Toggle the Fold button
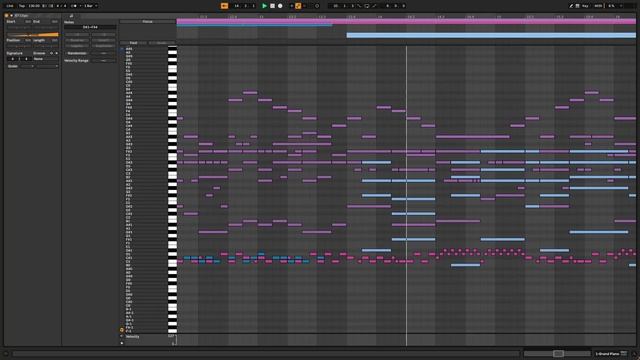Image resolution: width=640 pixels, height=360 pixels. (133, 42)
